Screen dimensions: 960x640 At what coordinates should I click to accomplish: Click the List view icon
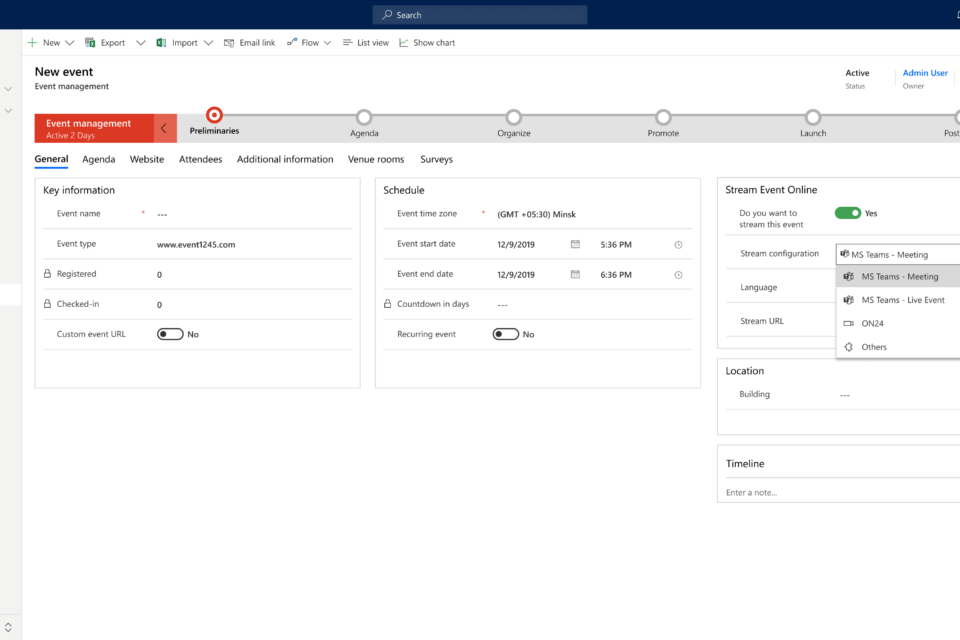point(347,43)
